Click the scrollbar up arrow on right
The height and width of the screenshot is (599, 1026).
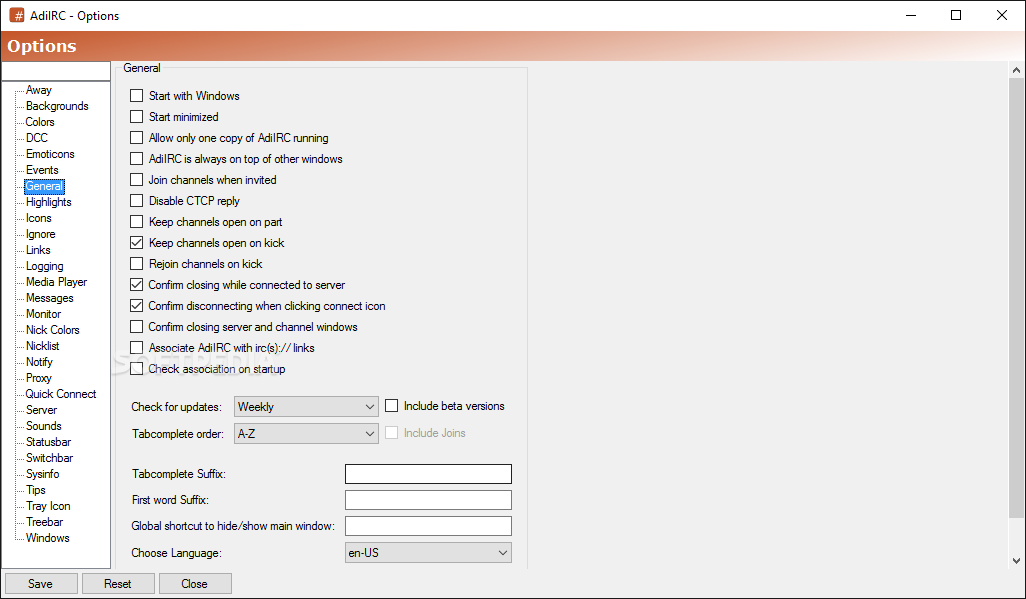click(1016, 69)
